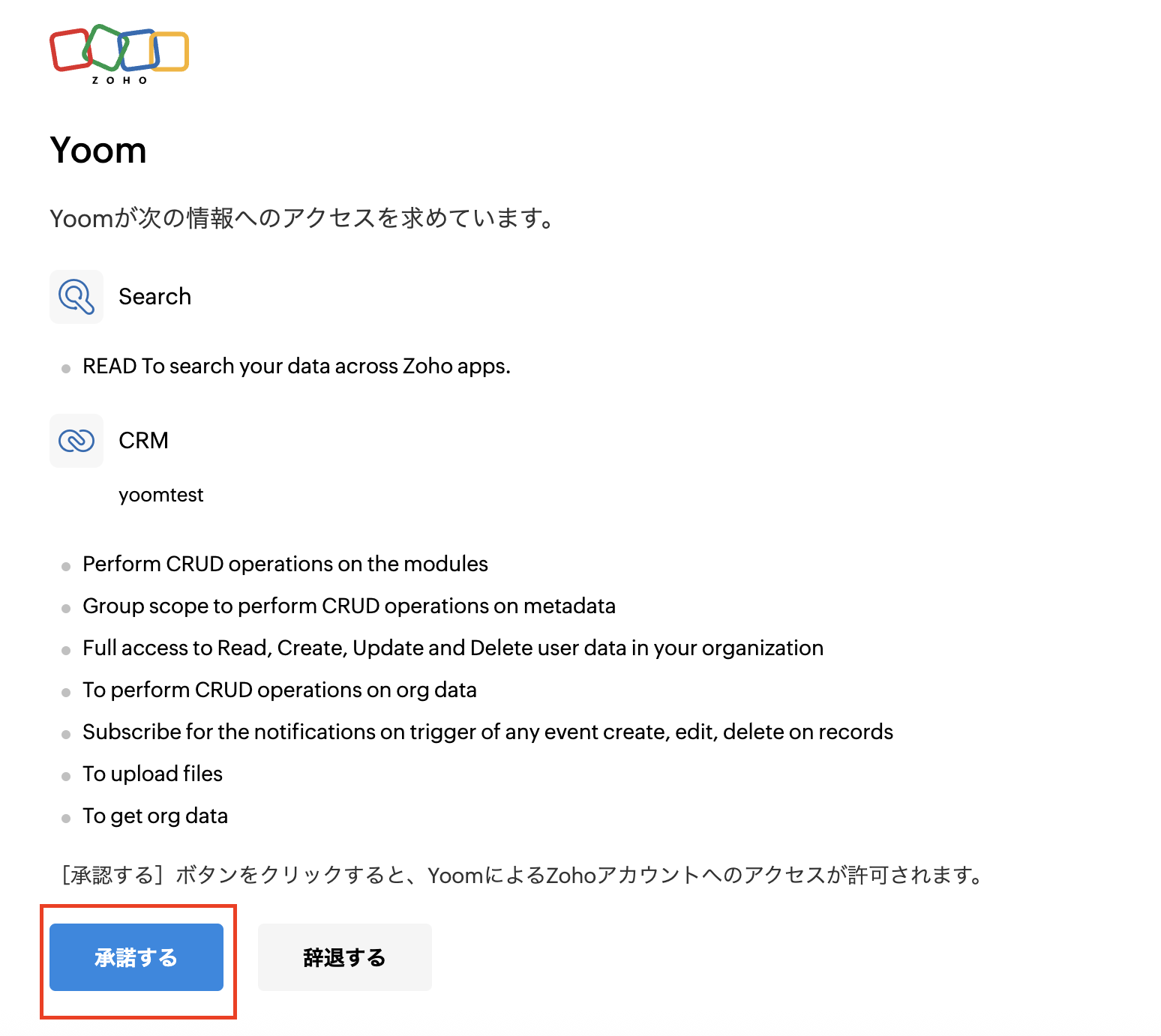Click the ZOHO text under logo

pyautogui.click(x=119, y=80)
